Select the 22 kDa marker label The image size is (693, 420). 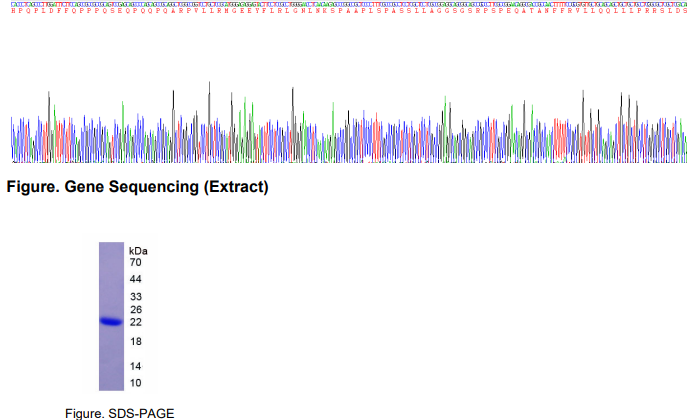(x=135, y=322)
